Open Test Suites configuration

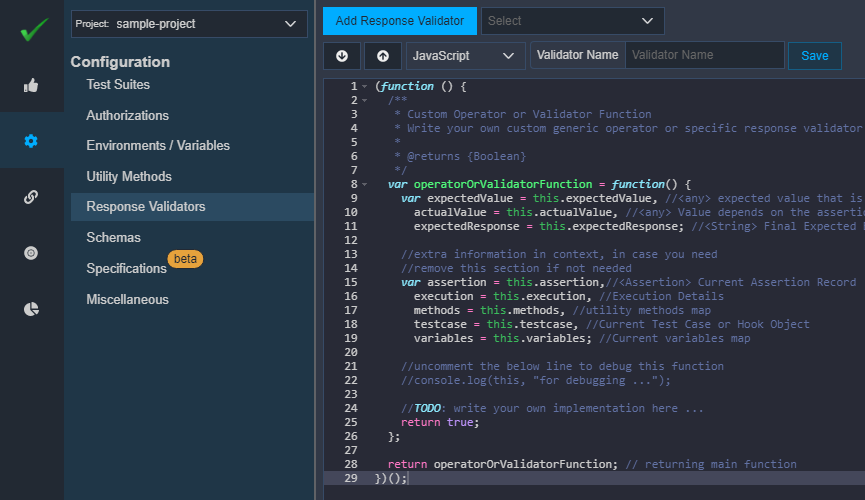[x=118, y=84]
